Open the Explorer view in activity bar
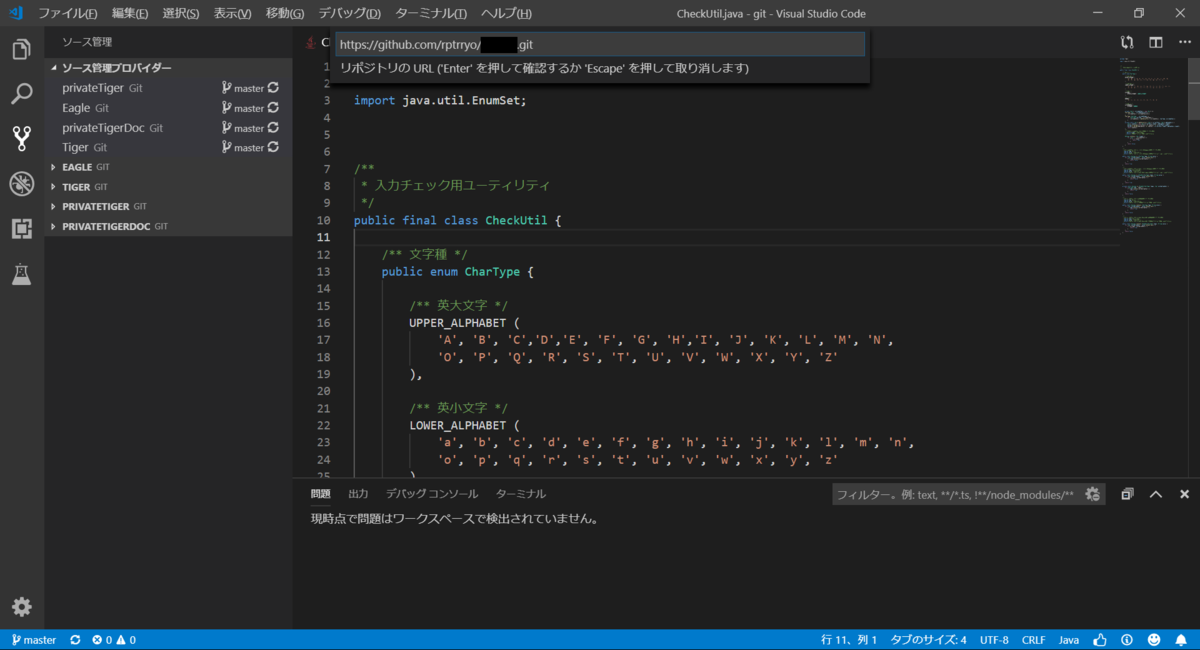The image size is (1200, 650). pos(21,50)
